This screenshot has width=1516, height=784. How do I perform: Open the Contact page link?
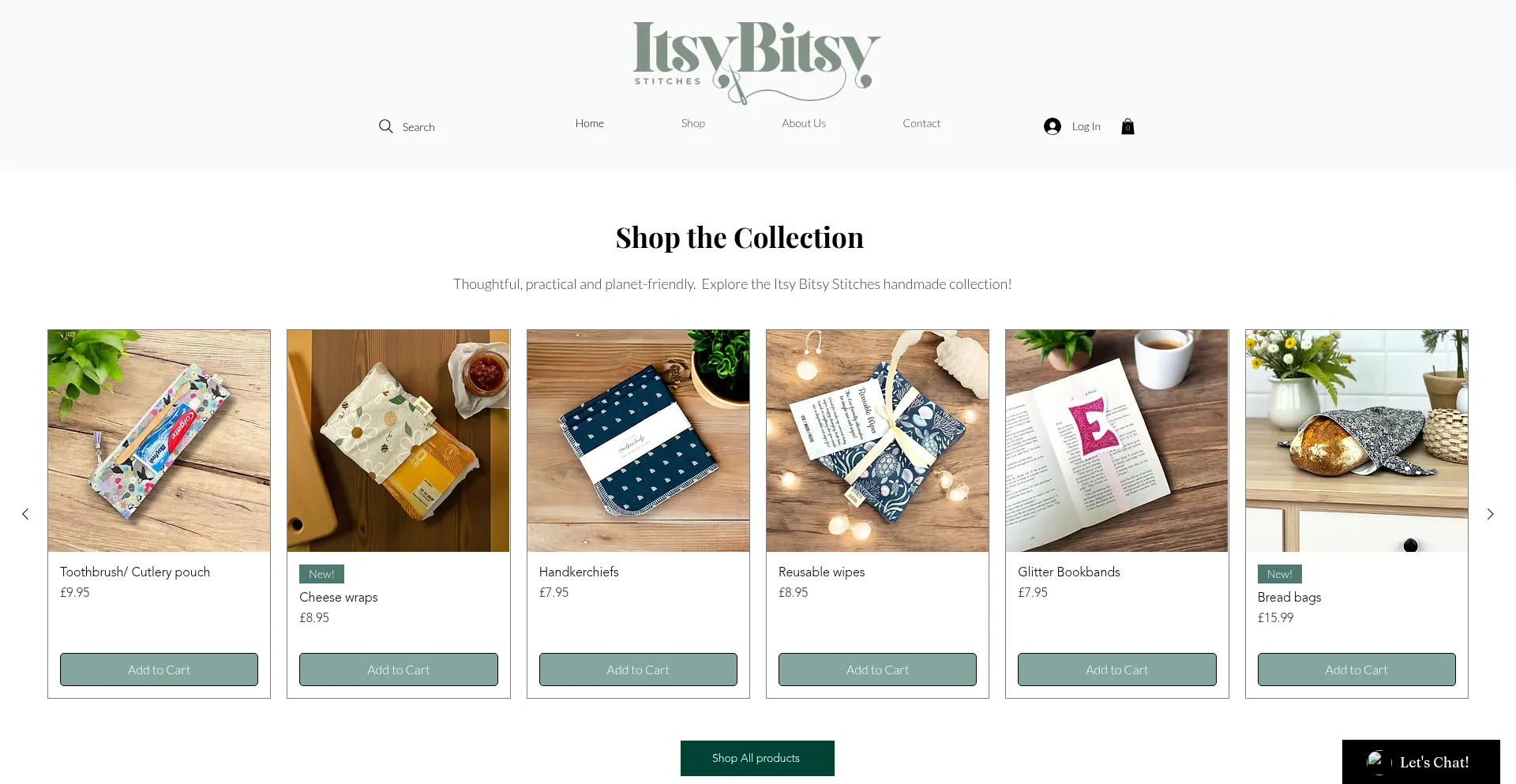(921, 123)
